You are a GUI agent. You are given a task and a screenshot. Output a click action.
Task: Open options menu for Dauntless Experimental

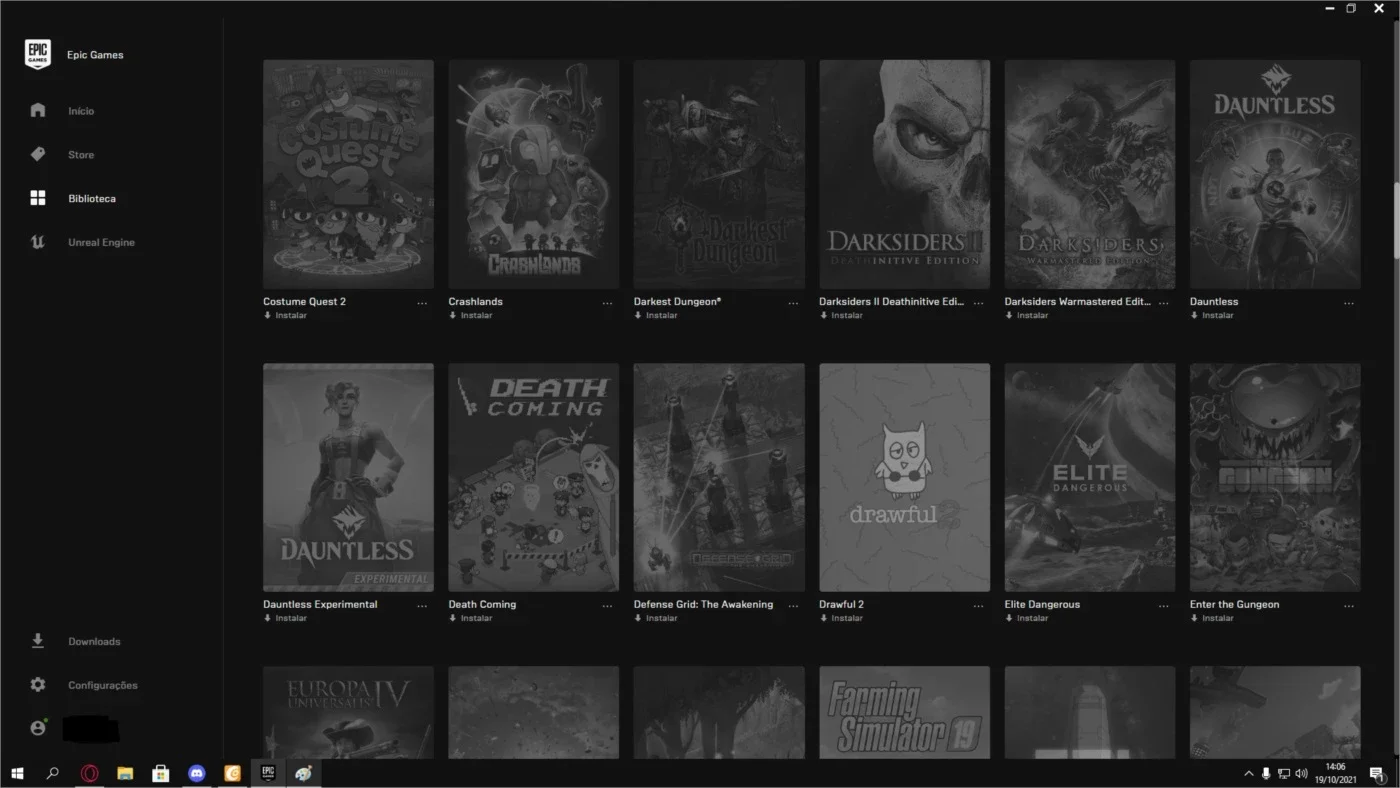point(422,605)
